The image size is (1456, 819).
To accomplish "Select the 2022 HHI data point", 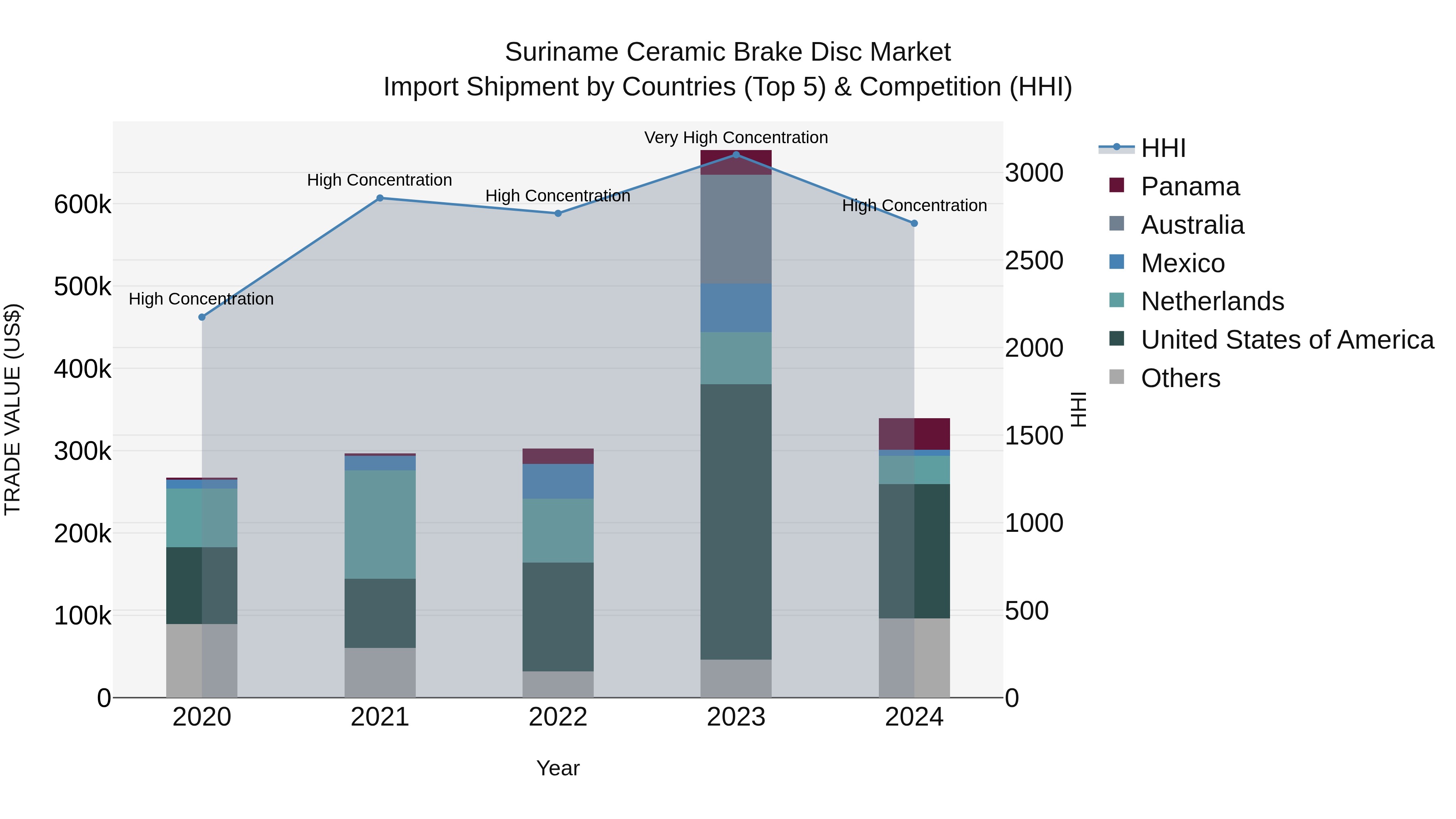I will 558,213.
